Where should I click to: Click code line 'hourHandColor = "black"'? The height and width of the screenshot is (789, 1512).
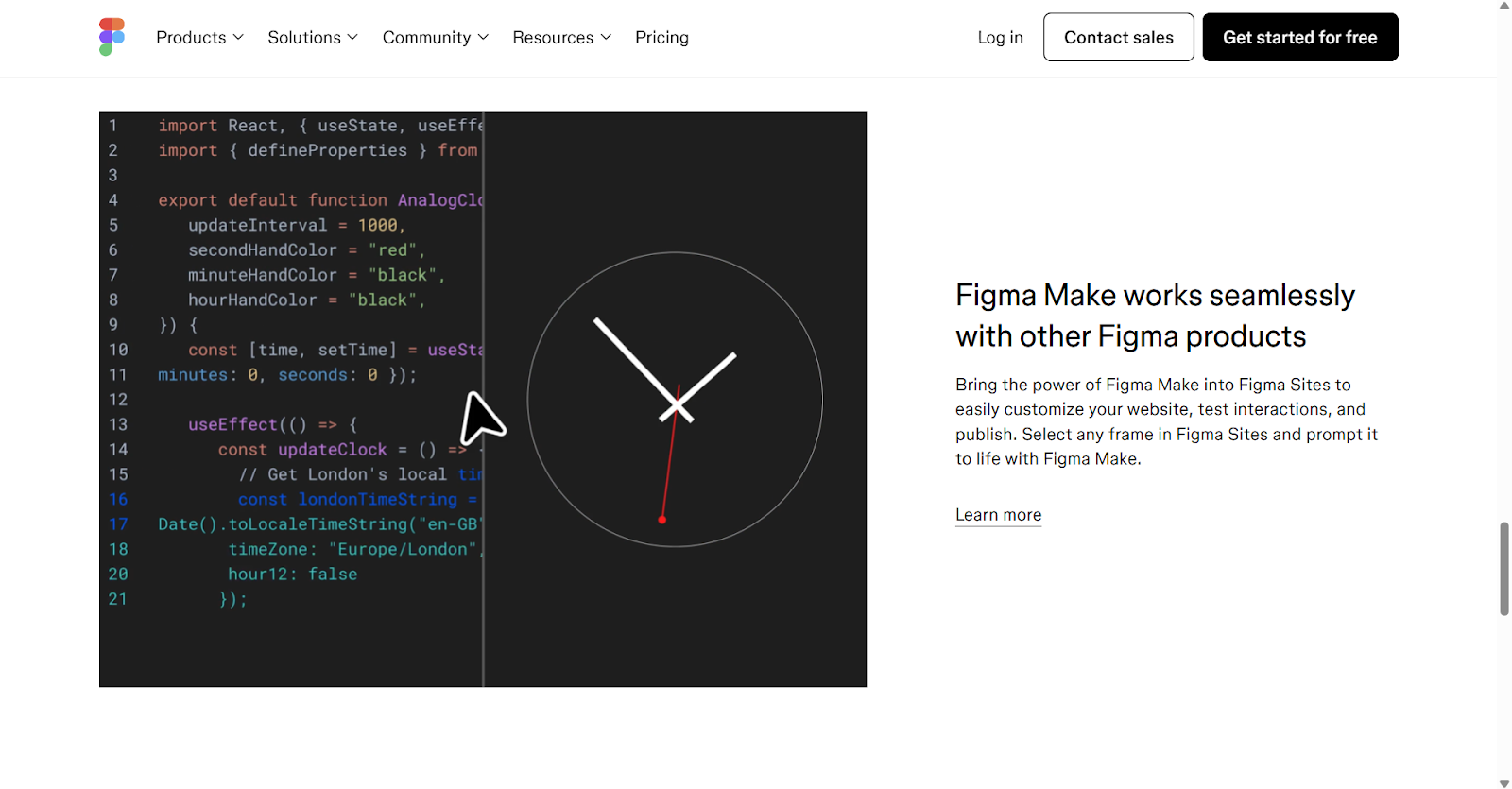coord(306,300)
